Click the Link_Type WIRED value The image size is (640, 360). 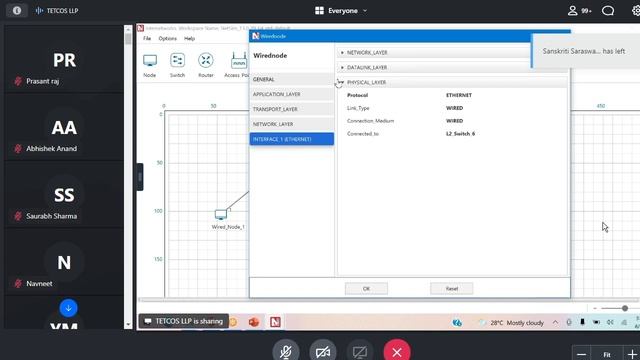[454, 108]
